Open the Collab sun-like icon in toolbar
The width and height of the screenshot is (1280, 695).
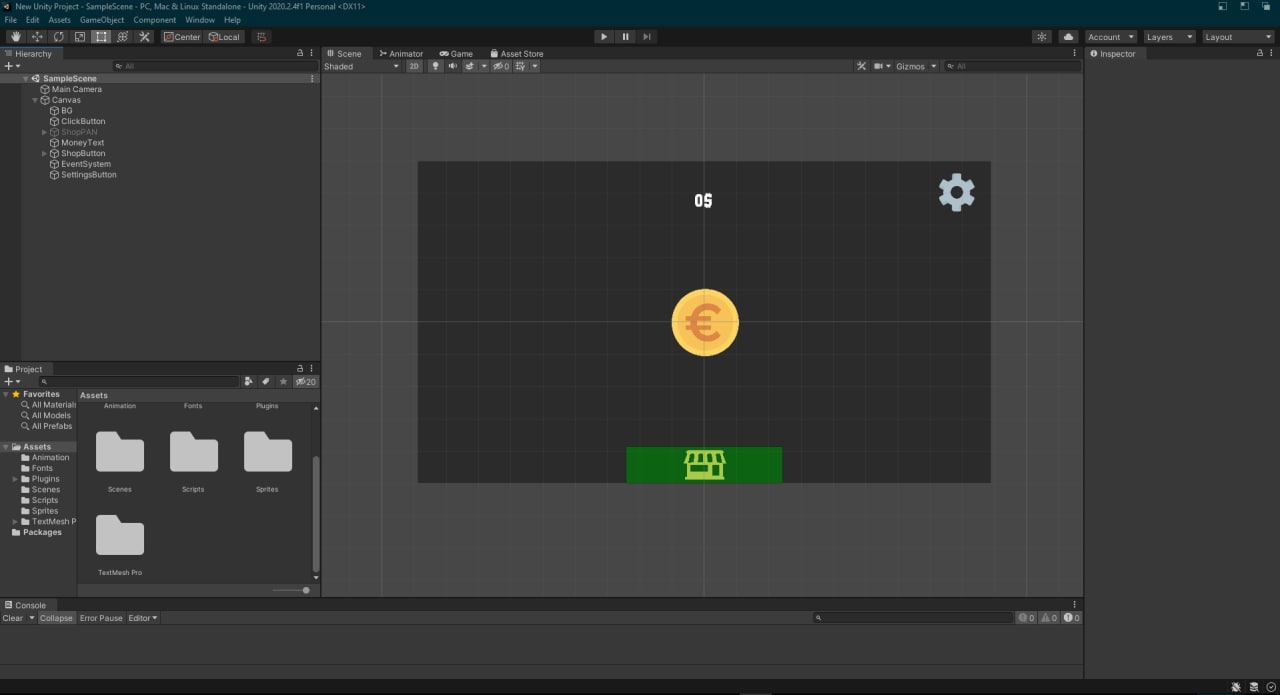1042,37
